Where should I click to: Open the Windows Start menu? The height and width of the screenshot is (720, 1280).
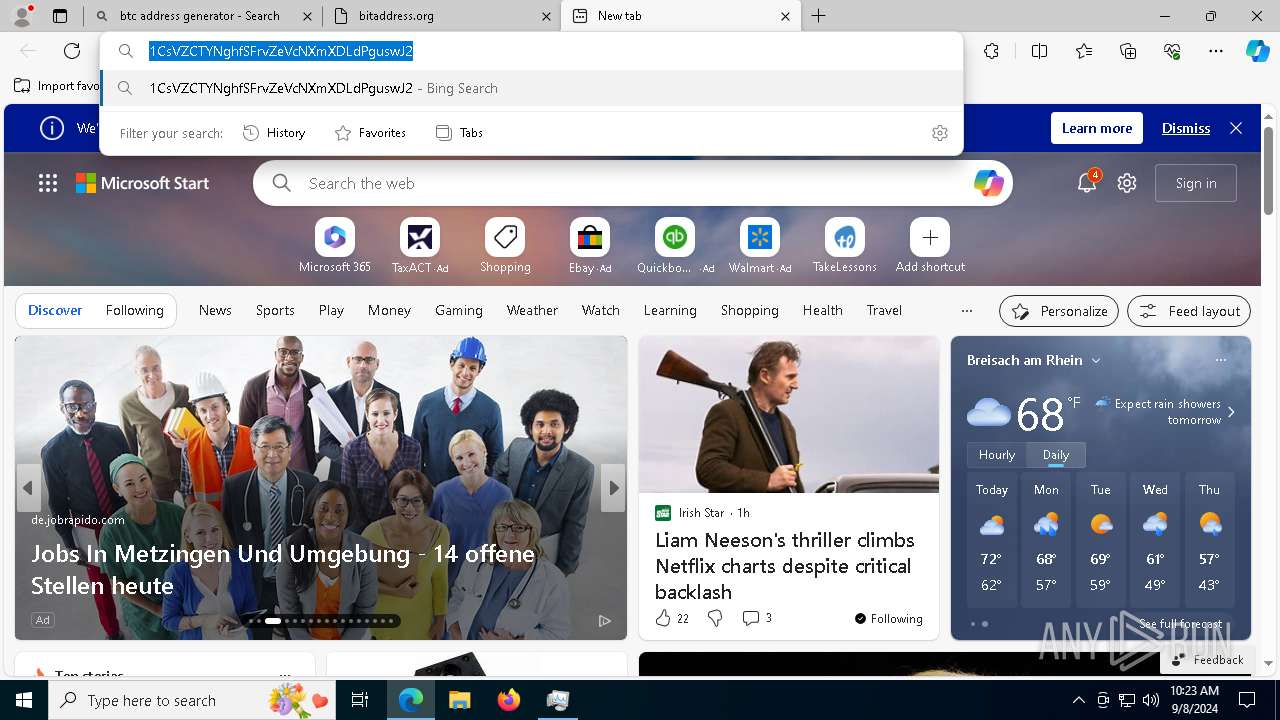[24, 700]
